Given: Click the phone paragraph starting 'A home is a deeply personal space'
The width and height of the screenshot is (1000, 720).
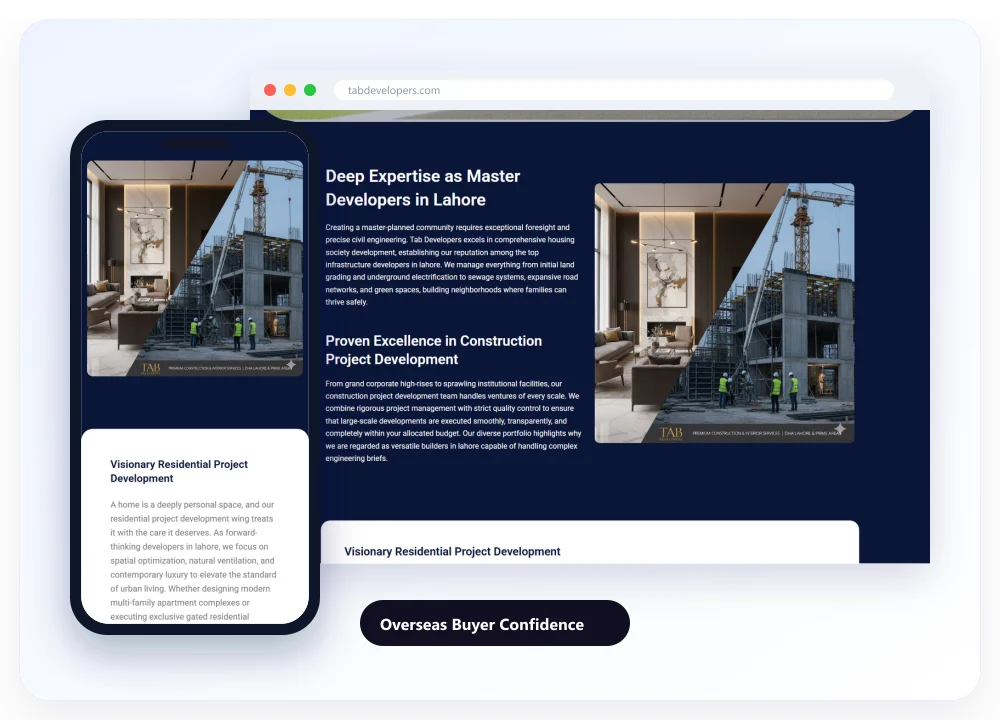Looking at the screenshot, I should pyautogui.click(x=193, y=561).
